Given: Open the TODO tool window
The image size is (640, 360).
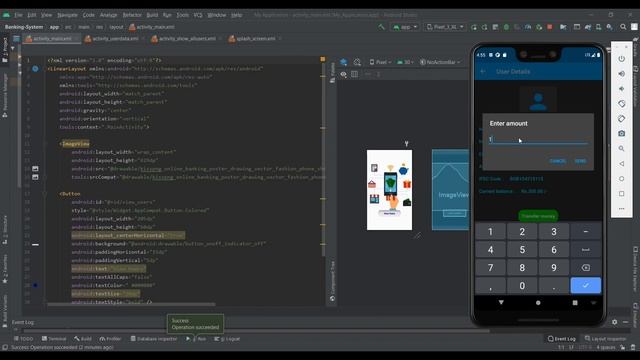Looking at the screenshot, I should (x=23, y=339).
